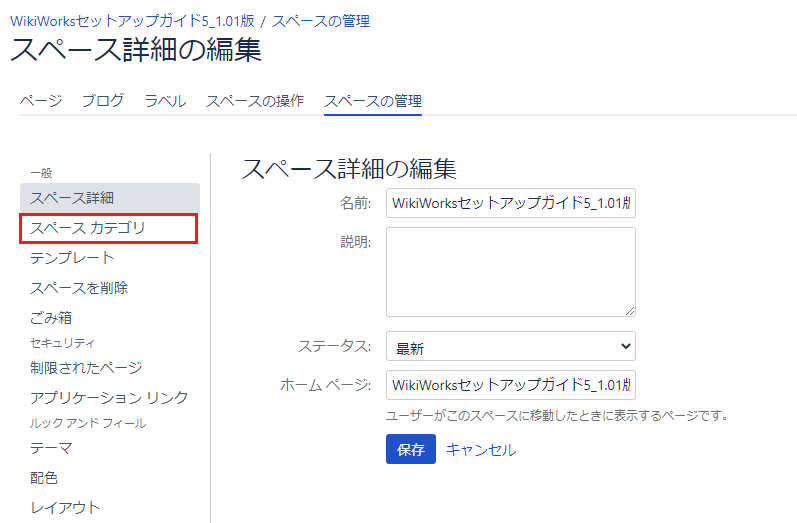Go to the スペースの操作 tab
The image size is (797, 523).
pos(255,100)
